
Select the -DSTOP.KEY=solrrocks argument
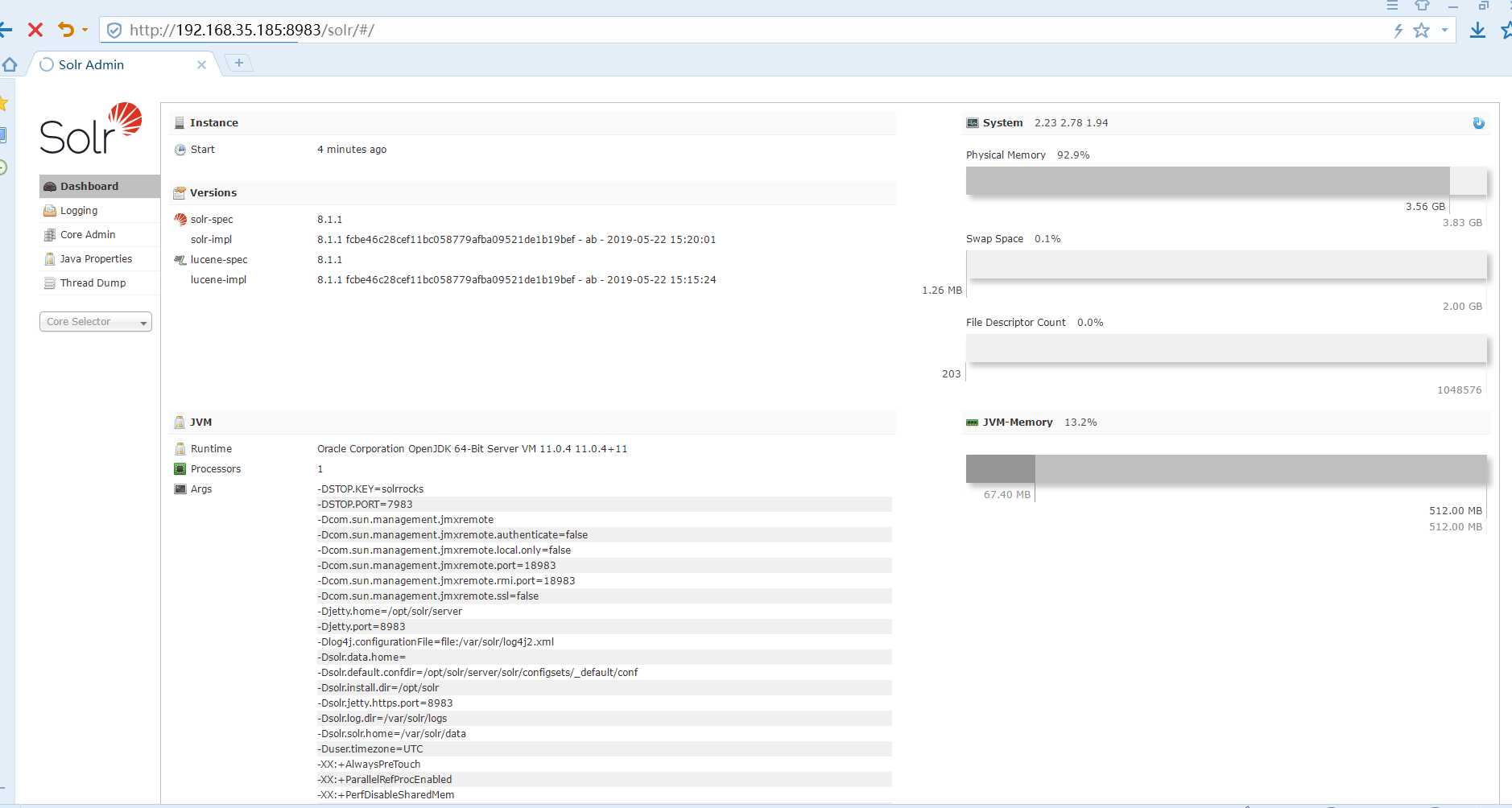point(370,489)
